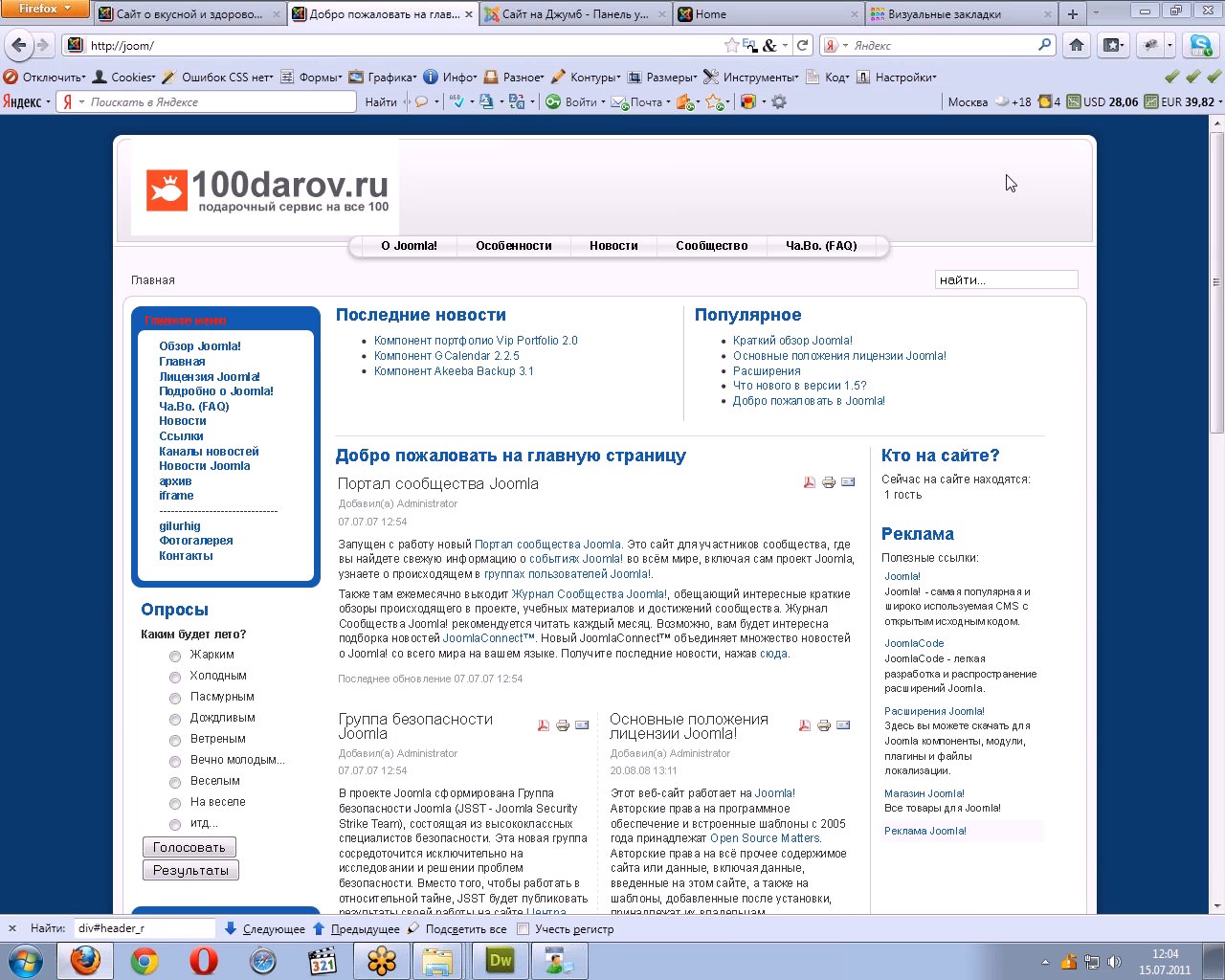Enable the Учесть регистр checkbox
1225x980 pixels.
[x=523, y=928]
